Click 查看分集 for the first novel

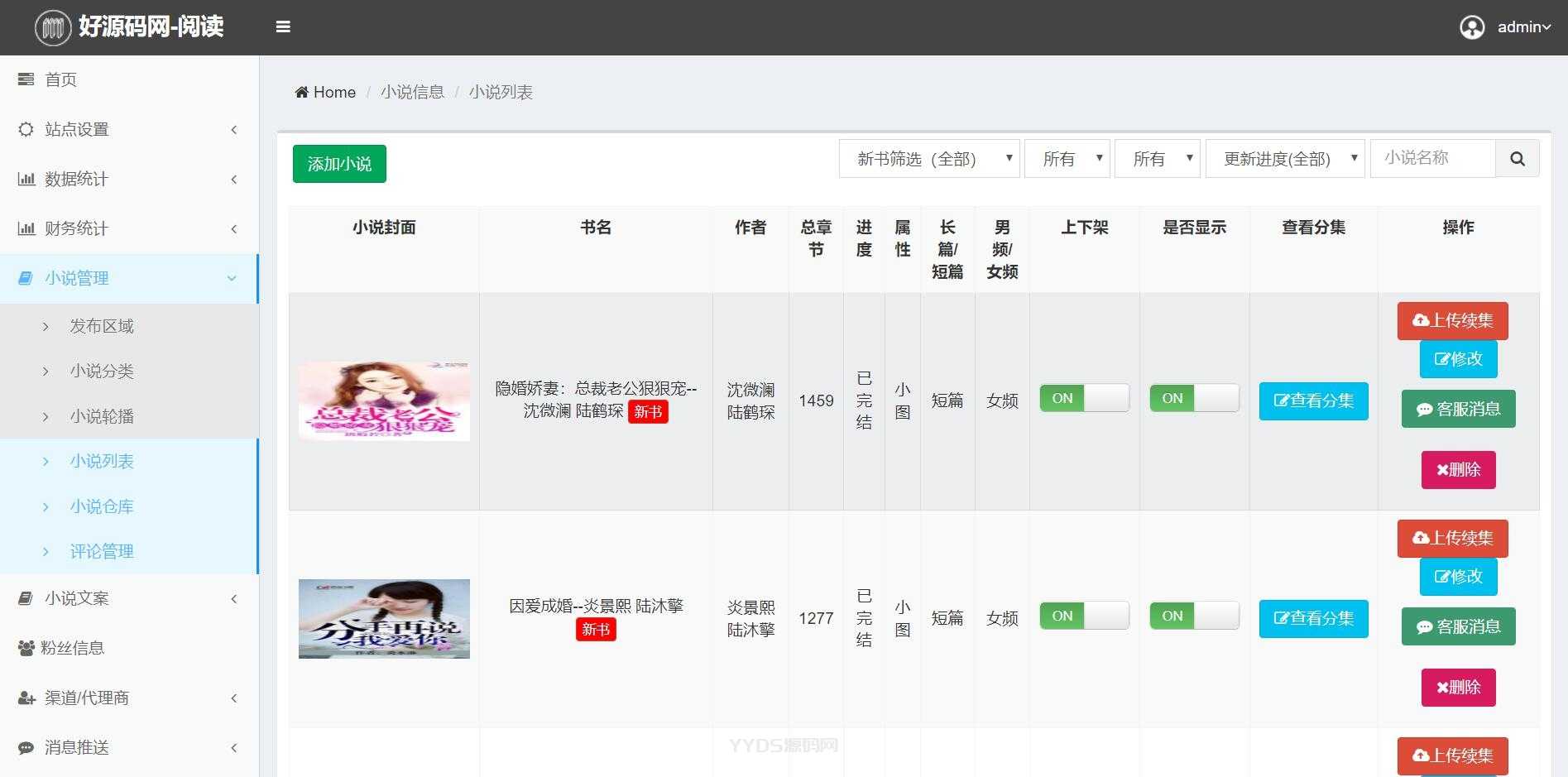pyautogui.click(x=1313, y=401)
